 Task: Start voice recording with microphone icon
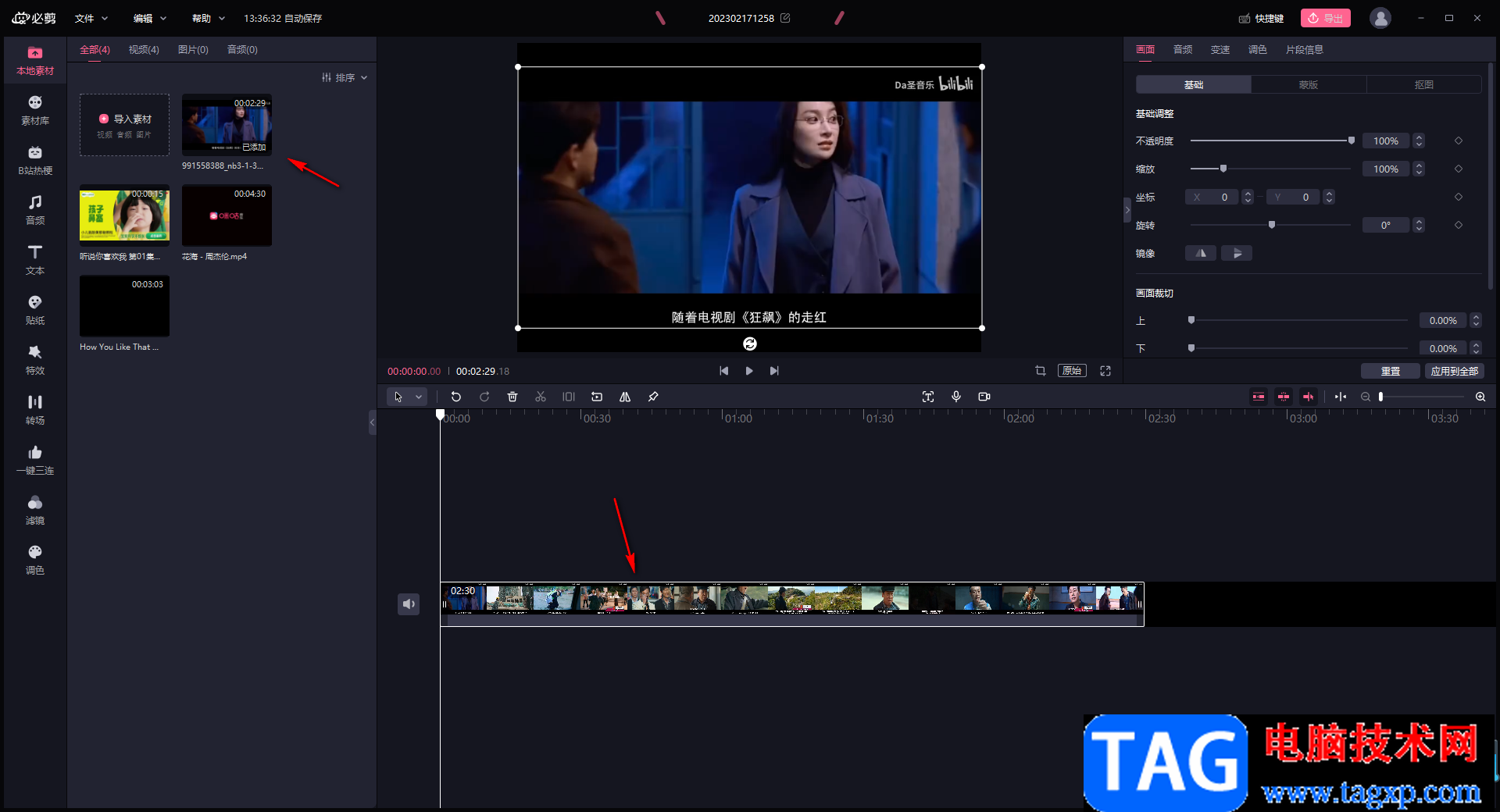click(956, 397)
